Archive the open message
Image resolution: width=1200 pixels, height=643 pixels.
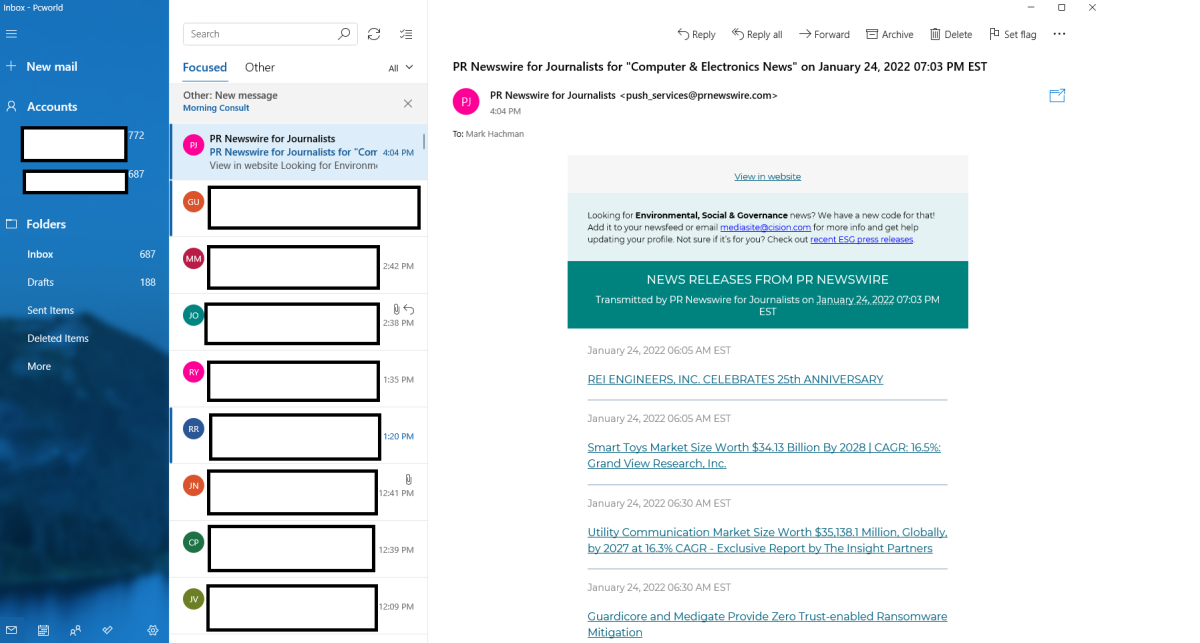point(889,34)
